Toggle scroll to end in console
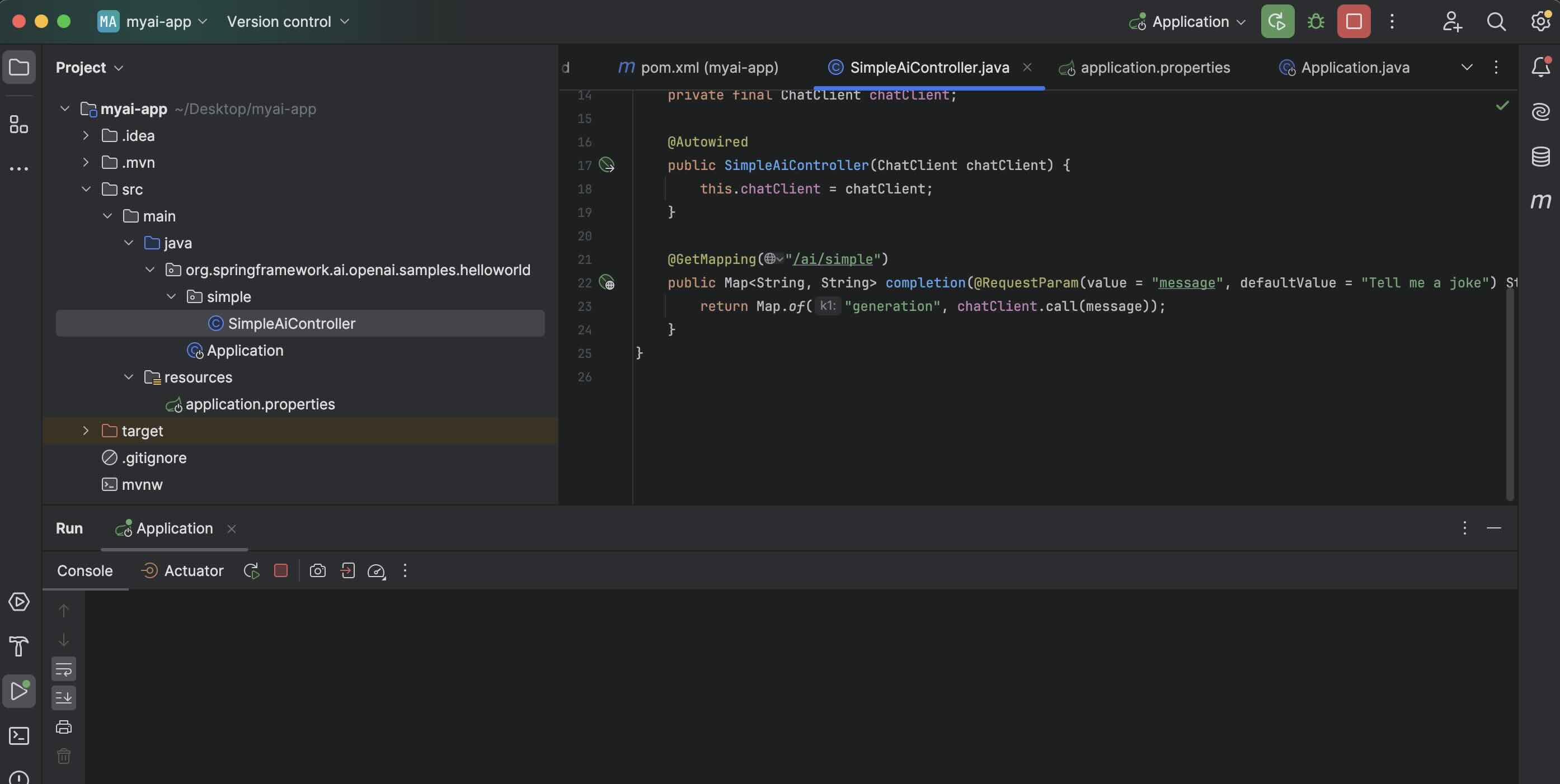1560x784 pixels. [x=64, y=698]
